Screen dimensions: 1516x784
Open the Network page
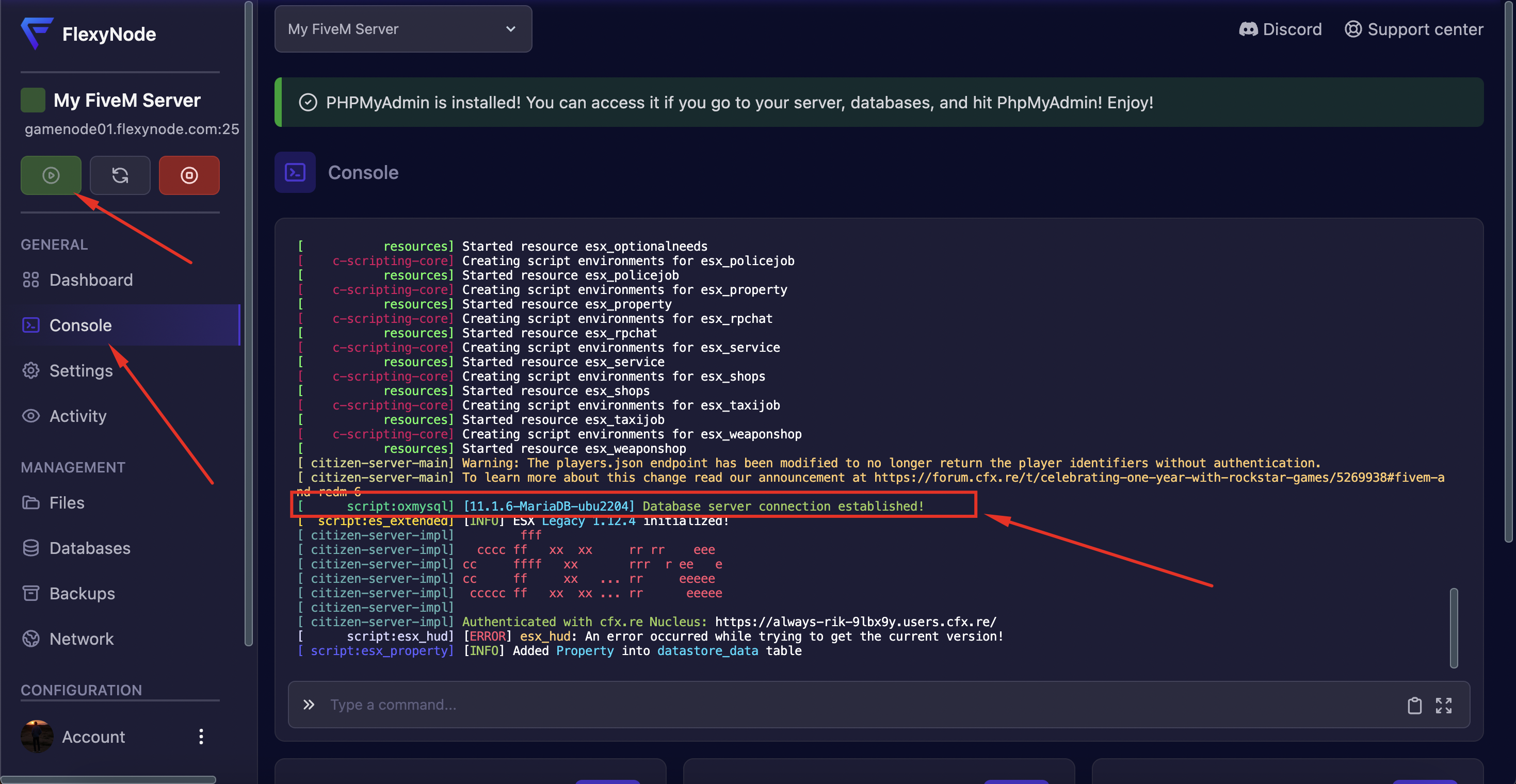click(81, 639)
